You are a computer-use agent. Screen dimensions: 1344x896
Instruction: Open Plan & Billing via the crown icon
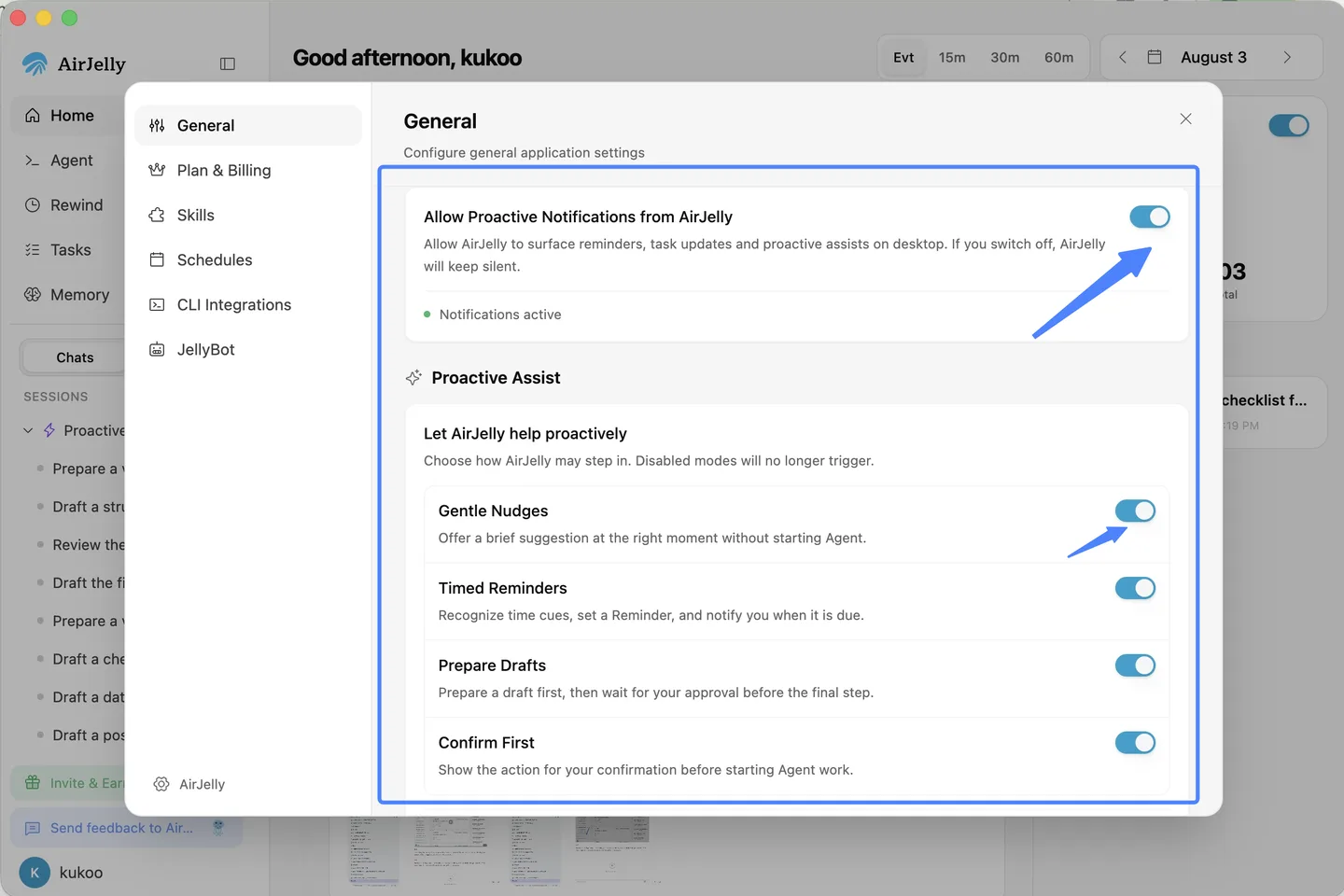coord(157,170)
